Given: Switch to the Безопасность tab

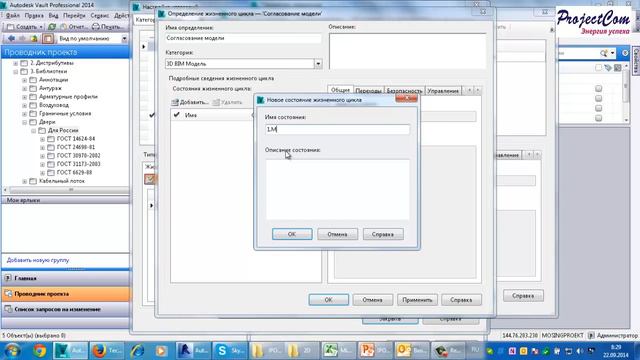Looking at the screenshot, I should click(404, 91).
